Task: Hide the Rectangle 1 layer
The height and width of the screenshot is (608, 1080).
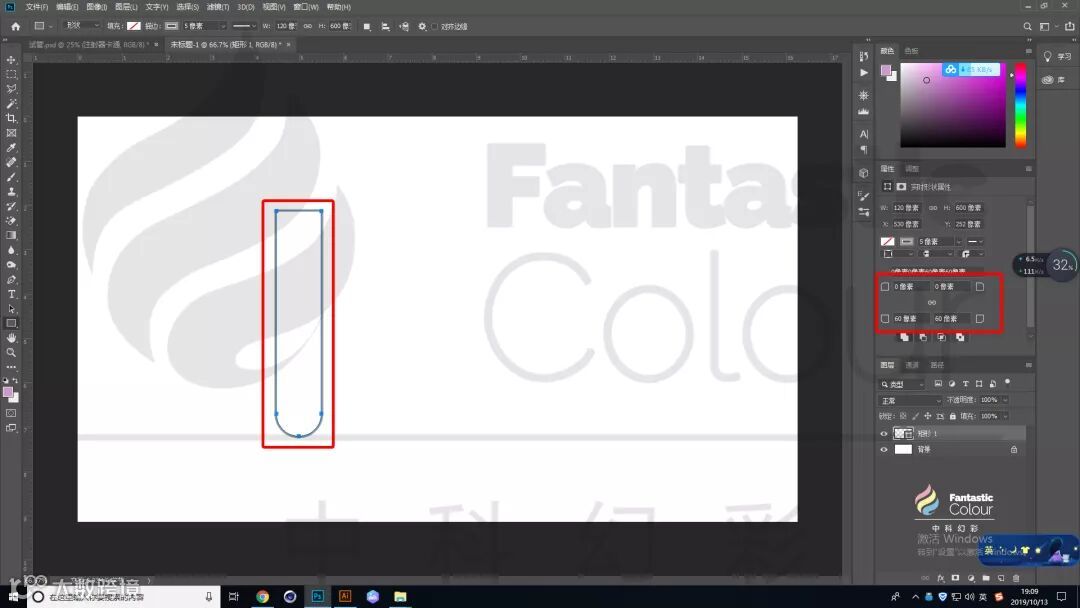Action: [x=884, y=434]
